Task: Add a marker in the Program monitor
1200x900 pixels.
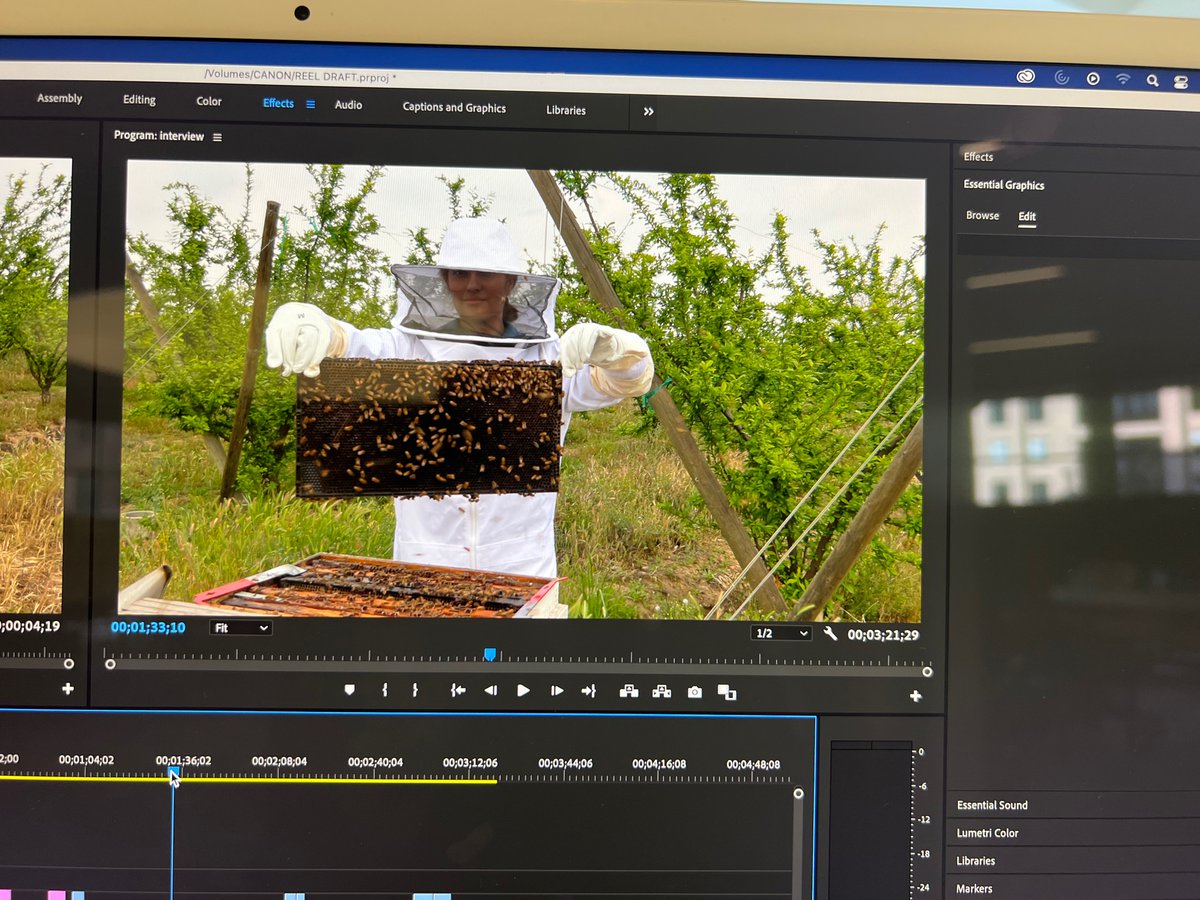Action: [351, 690]
